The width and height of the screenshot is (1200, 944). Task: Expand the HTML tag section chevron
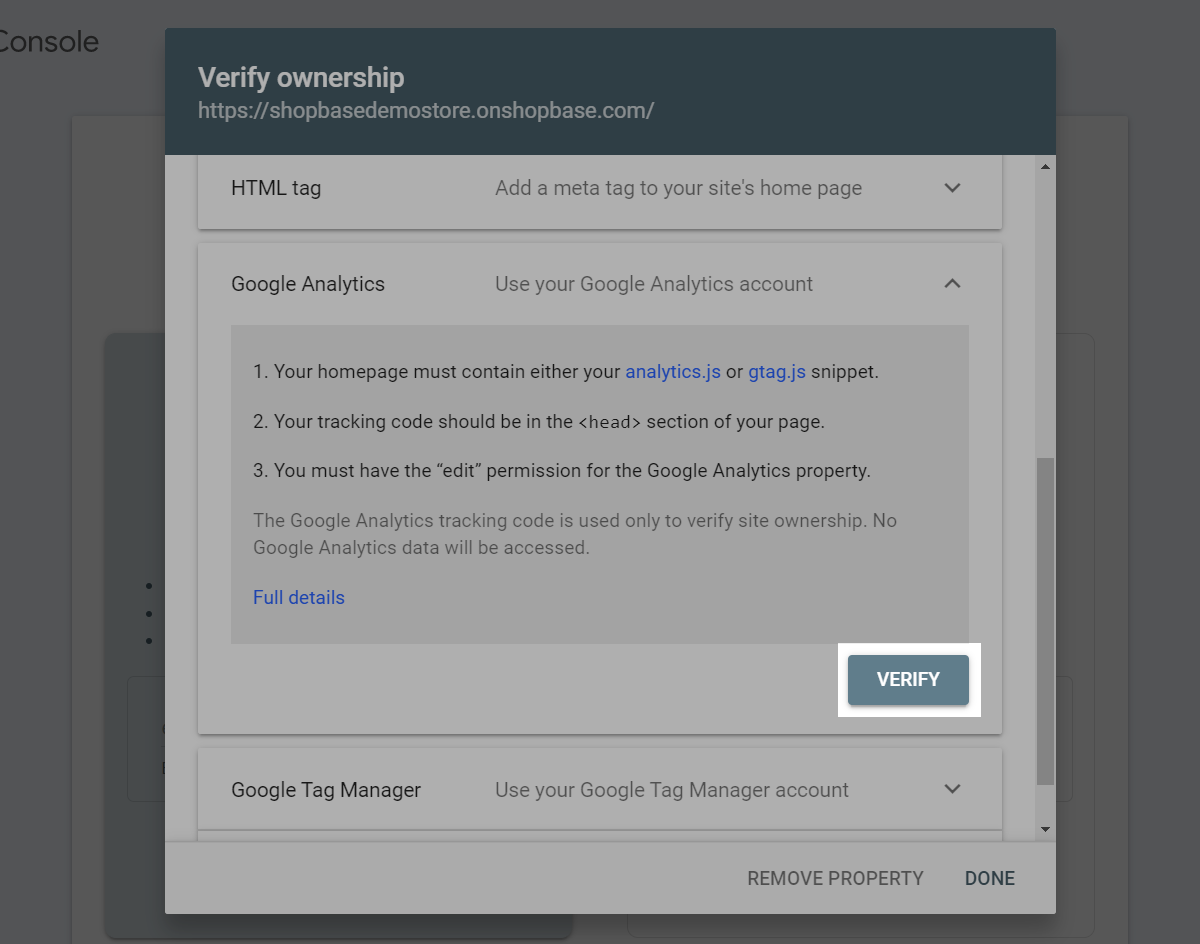pyautogui.click(x=952, y=188)
